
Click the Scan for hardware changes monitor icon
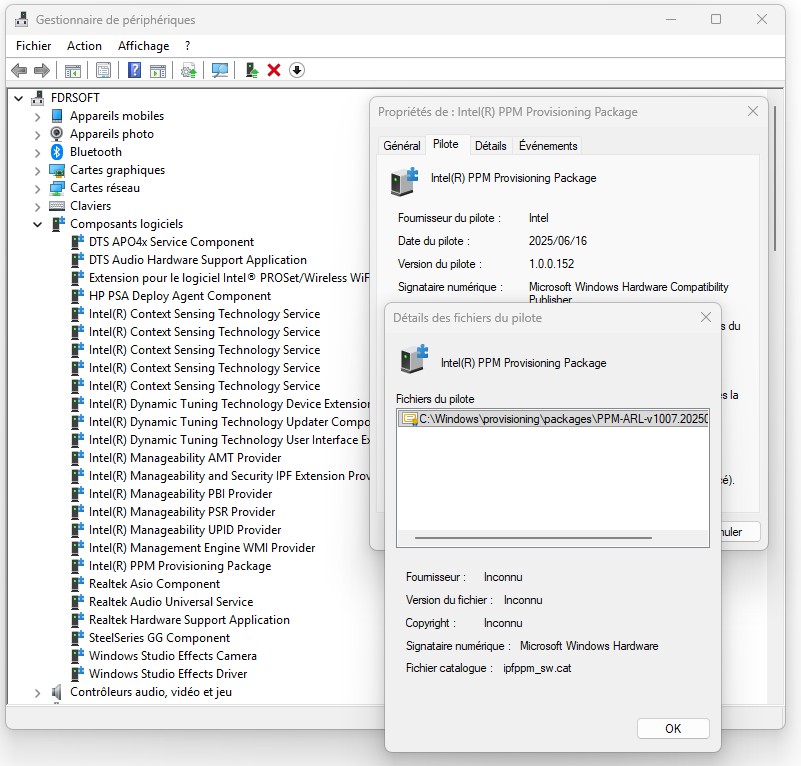pyautogui.click(x=220, y=70)
